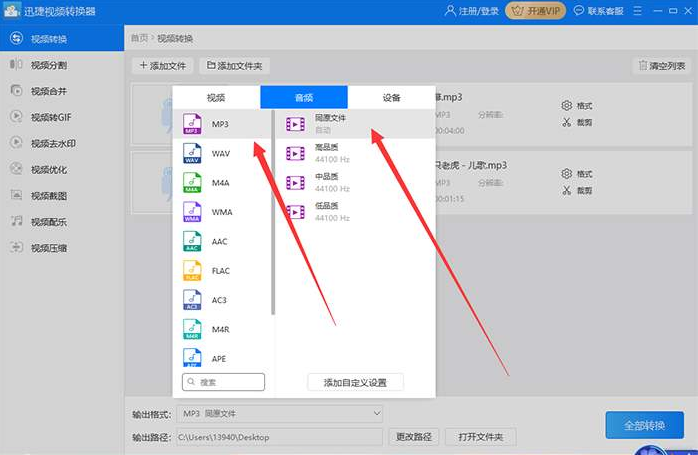
Task: Switch to the 视频 tab
Action: (216, 97)
